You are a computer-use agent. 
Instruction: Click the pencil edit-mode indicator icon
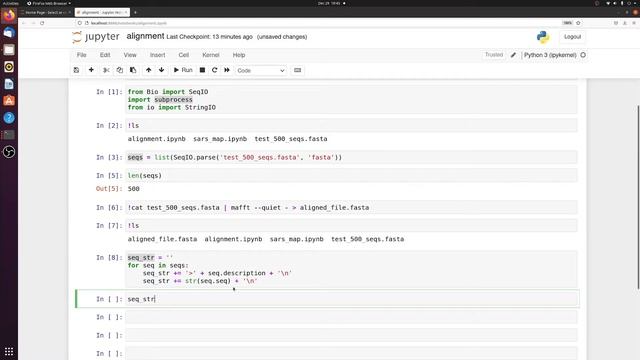513,55
